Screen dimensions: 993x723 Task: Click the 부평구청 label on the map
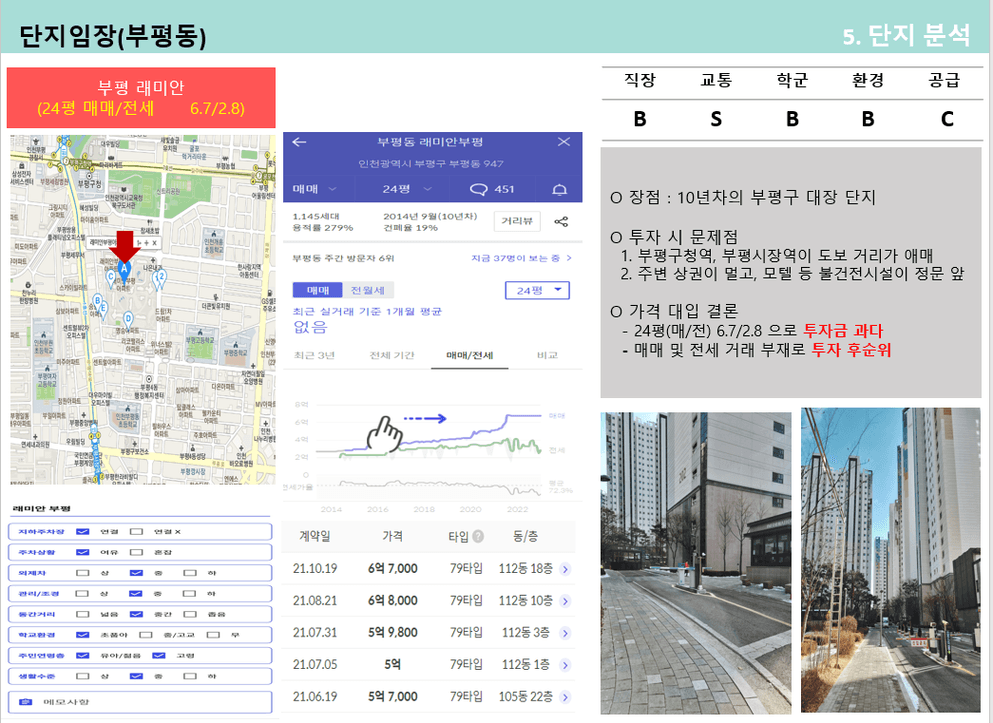(x=89, y=184)
